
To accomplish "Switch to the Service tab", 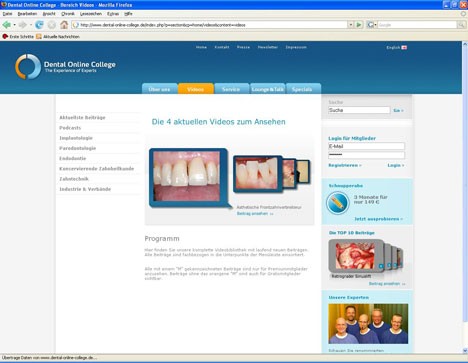I will point(231,89).
